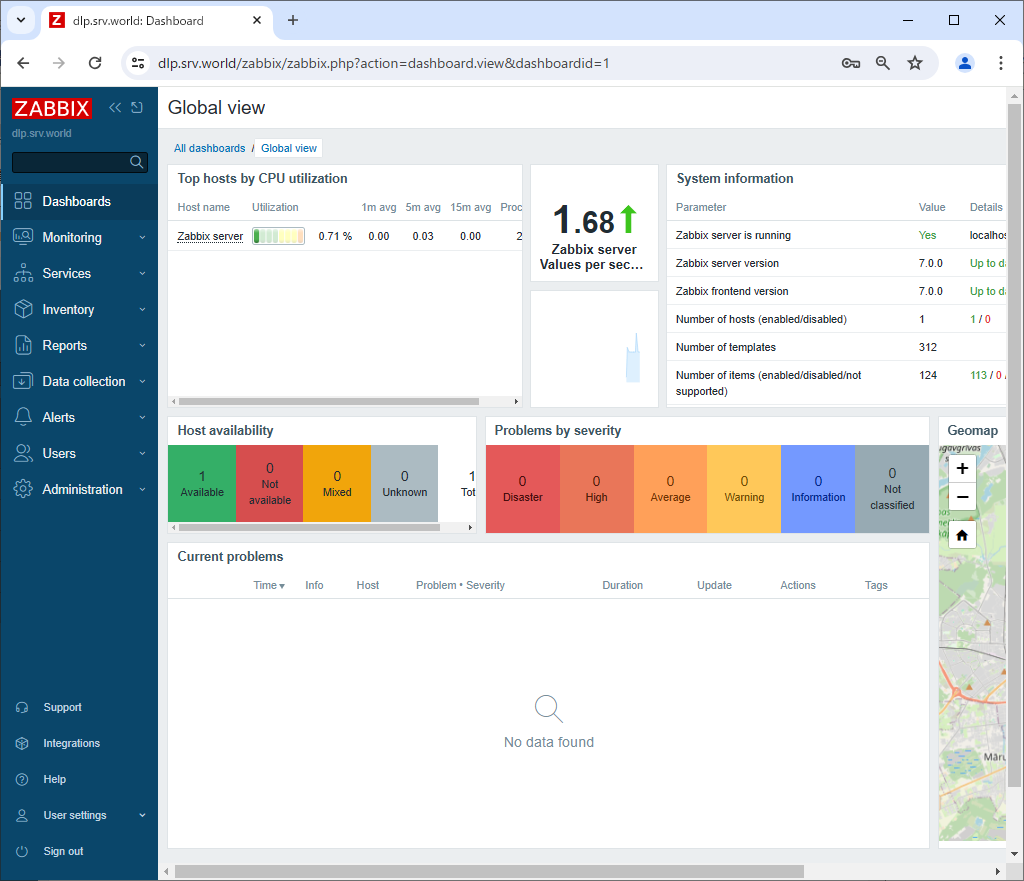This screenshot has height=881, width=1024.
Task: Expand the Services menu chevron
Action: 142,273
